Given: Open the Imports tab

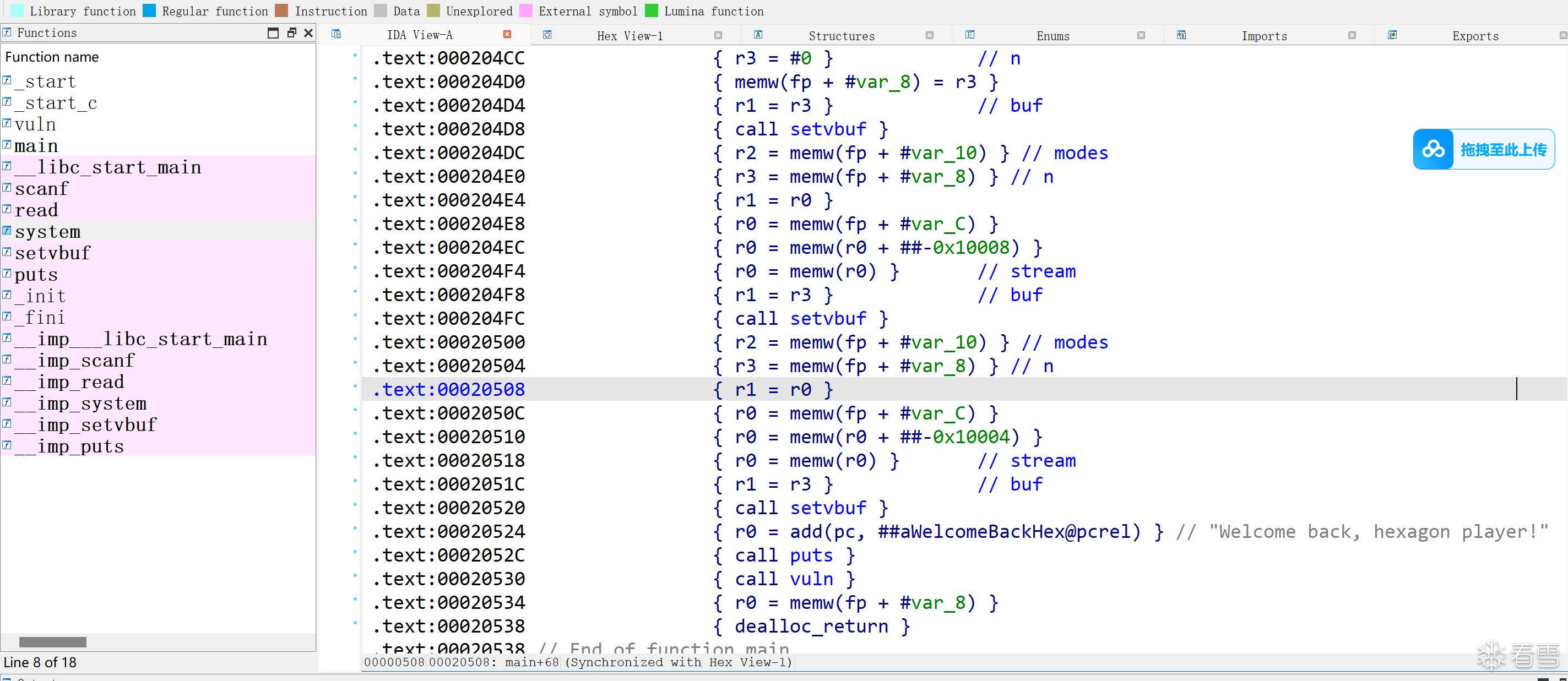Looking at the screenshot, I should [1265, 36].
